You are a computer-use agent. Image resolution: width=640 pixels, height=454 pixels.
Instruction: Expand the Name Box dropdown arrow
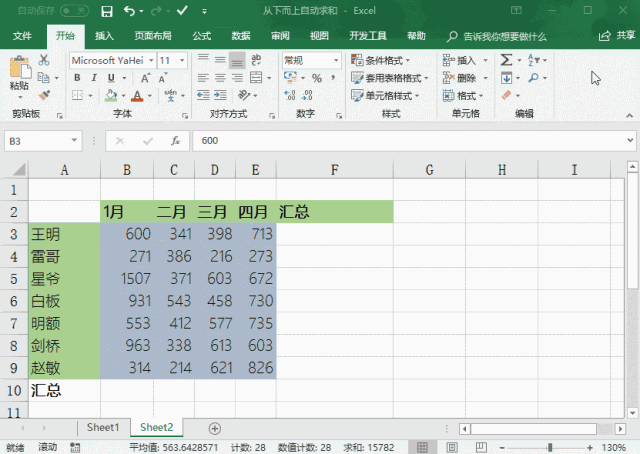click(x=73, y=141)
